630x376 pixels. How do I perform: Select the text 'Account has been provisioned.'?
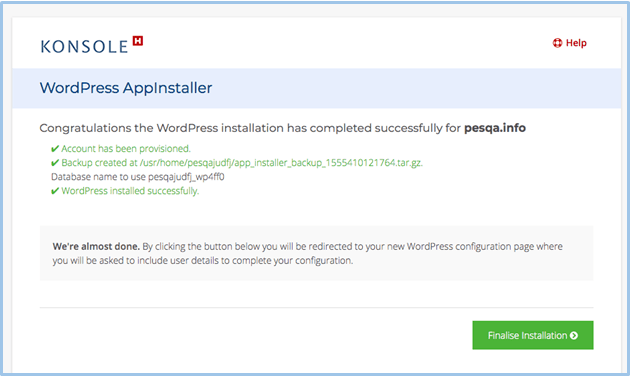126,149
